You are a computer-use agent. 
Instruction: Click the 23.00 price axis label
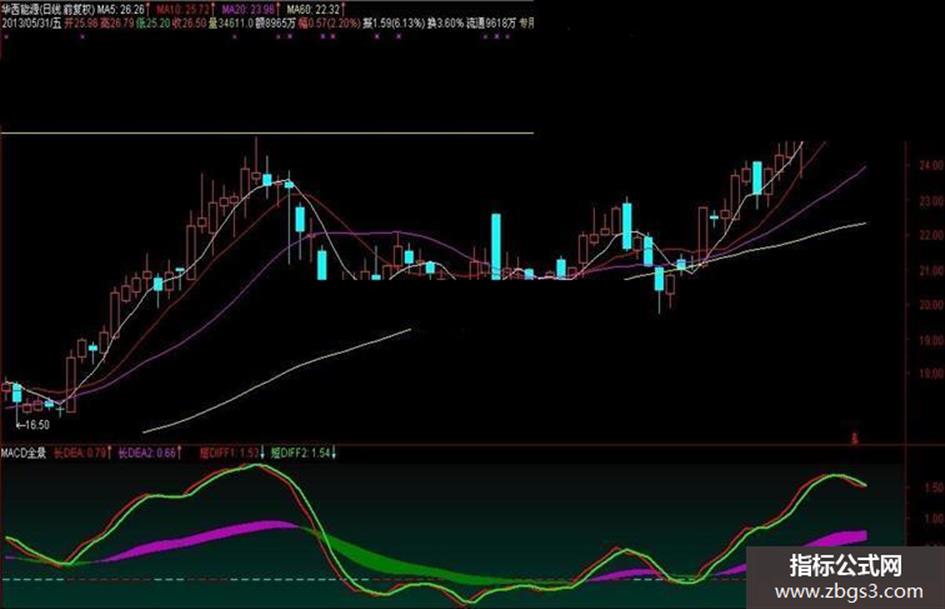click(931, 201)
